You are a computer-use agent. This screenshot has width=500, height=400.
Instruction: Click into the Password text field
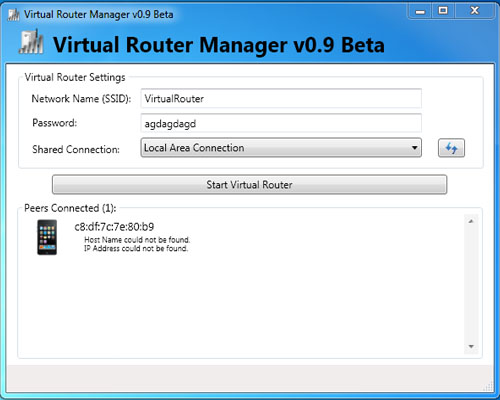click(x=281, y=123)
